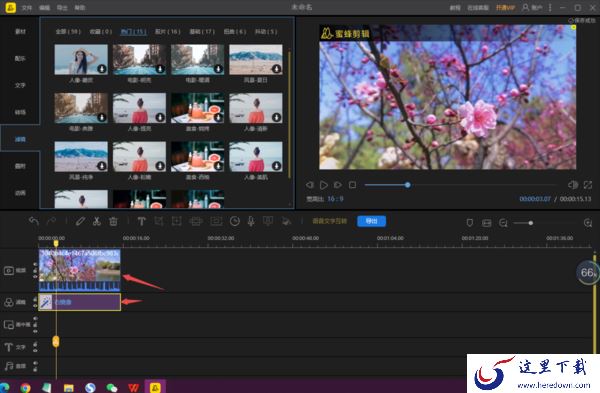Zoom out the timeline with minus magnifier
The height and width of the screenshot is (393, 600).
pyautogui.click(x=503, y=223)
